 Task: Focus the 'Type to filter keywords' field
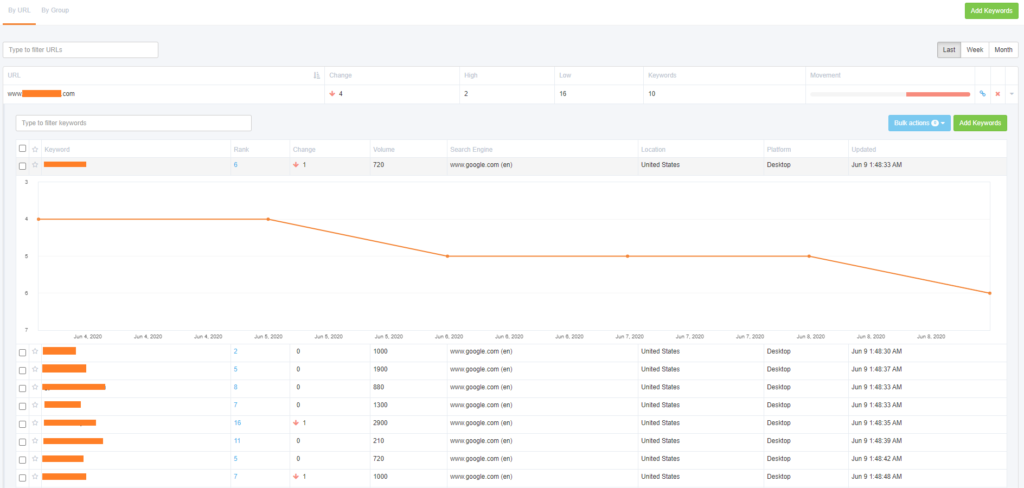tap(134, 123)
